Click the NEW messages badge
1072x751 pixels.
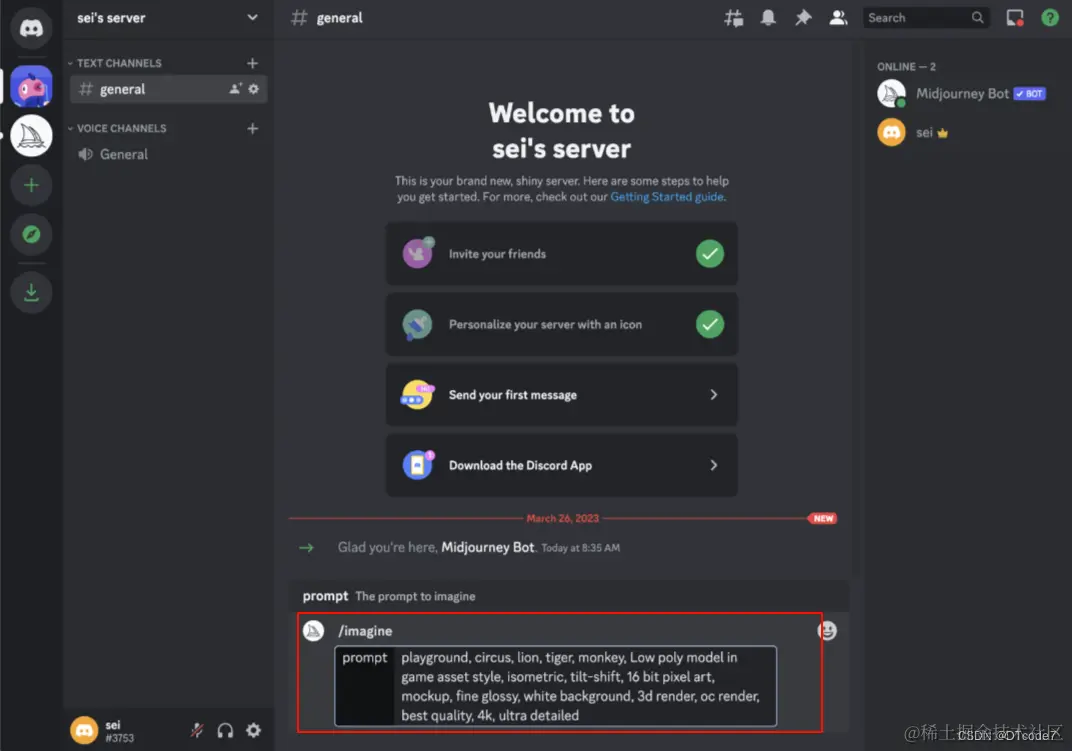click(822, 518)
